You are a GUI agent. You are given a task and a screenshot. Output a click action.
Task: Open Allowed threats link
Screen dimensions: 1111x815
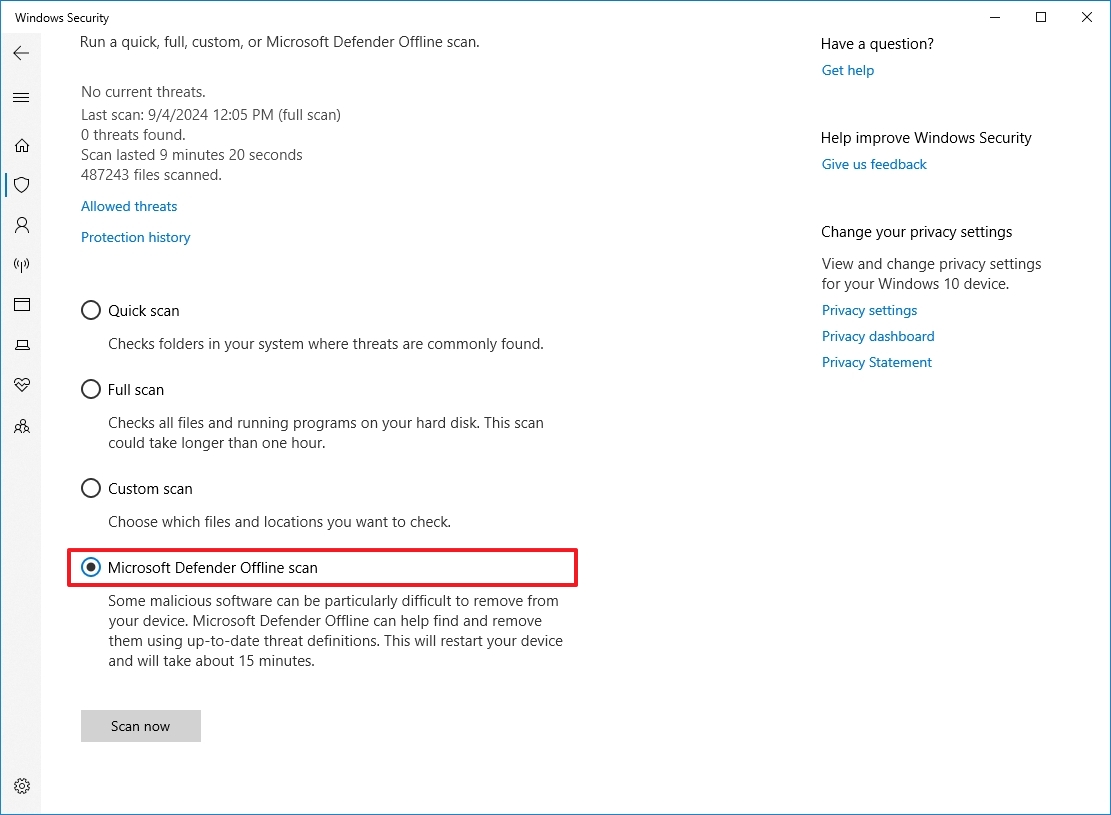129,206
